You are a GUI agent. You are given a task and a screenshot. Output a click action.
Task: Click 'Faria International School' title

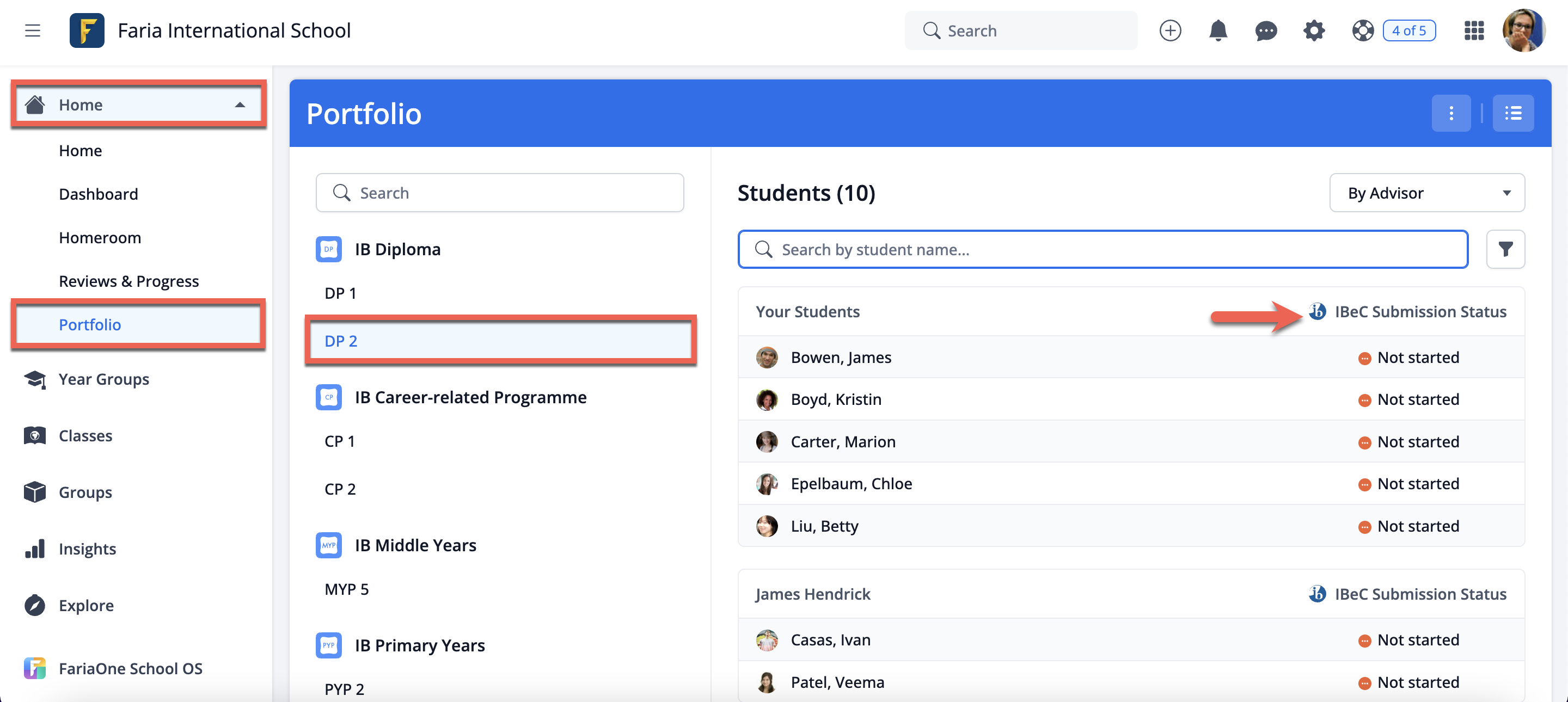tap(234, 30)
